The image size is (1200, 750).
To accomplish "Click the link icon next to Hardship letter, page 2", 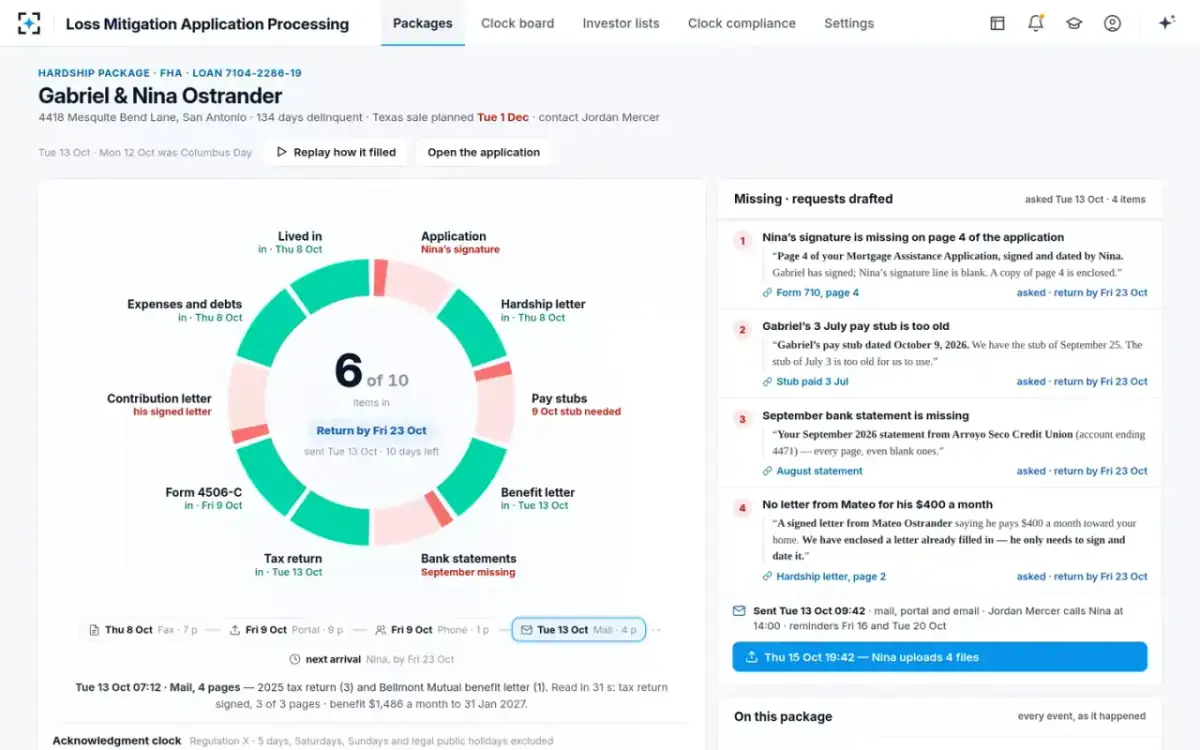I will click(x=767, y=577).
